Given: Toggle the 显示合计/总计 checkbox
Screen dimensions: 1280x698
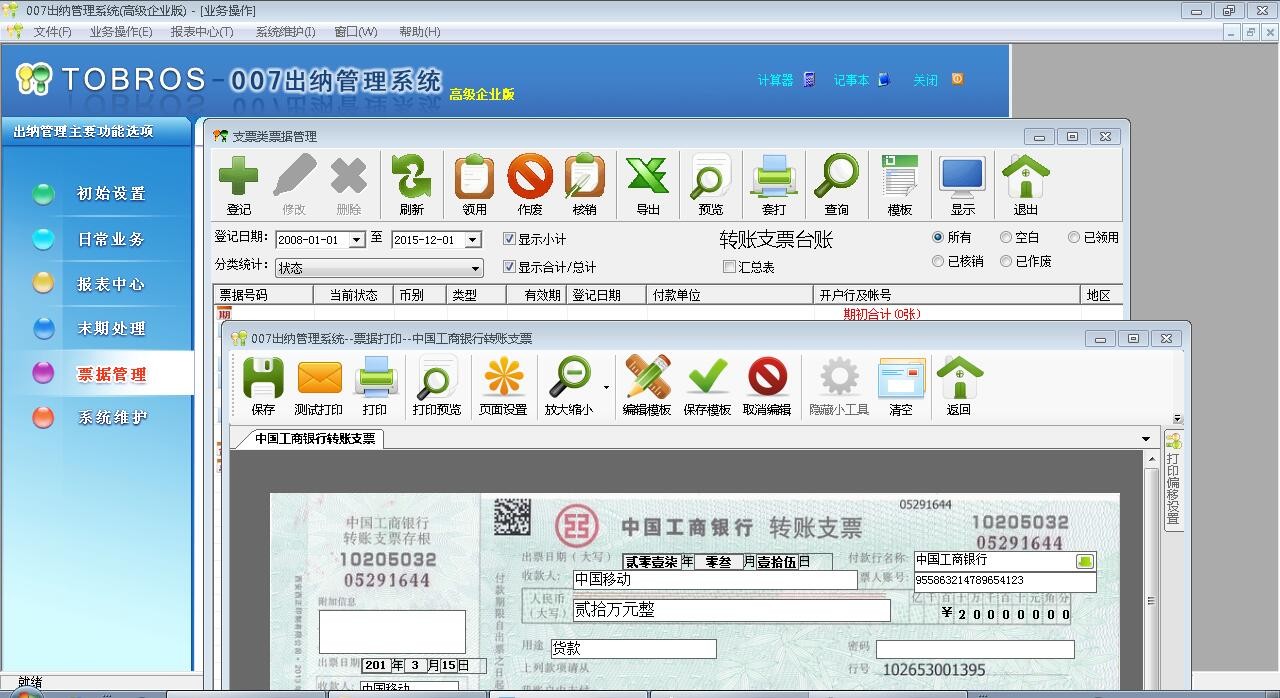Looking at the screenshot, I should [509, 267].
